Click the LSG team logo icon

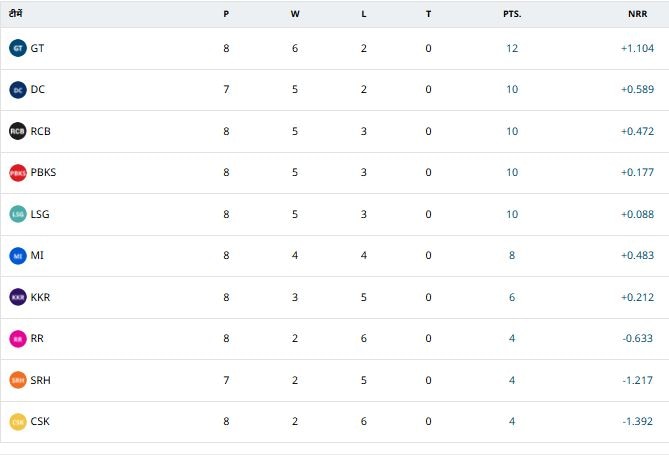point(17,214)
